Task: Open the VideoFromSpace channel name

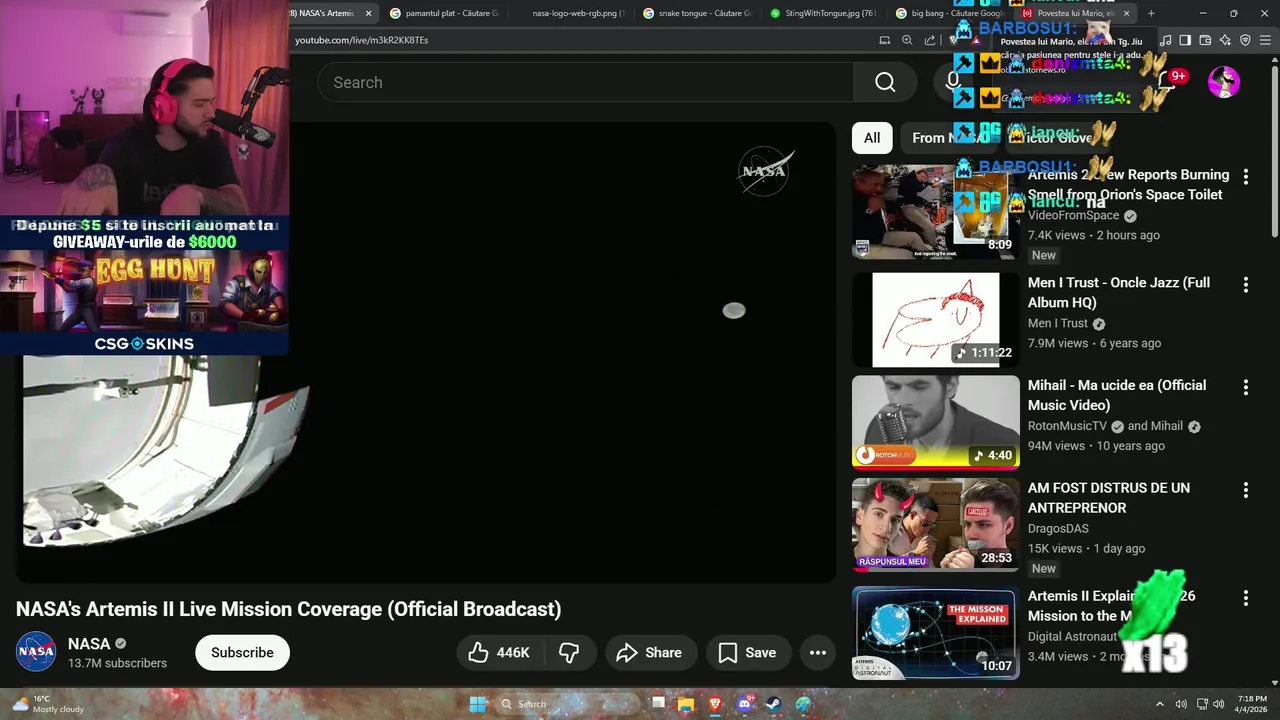Action: coord(1073,215)
